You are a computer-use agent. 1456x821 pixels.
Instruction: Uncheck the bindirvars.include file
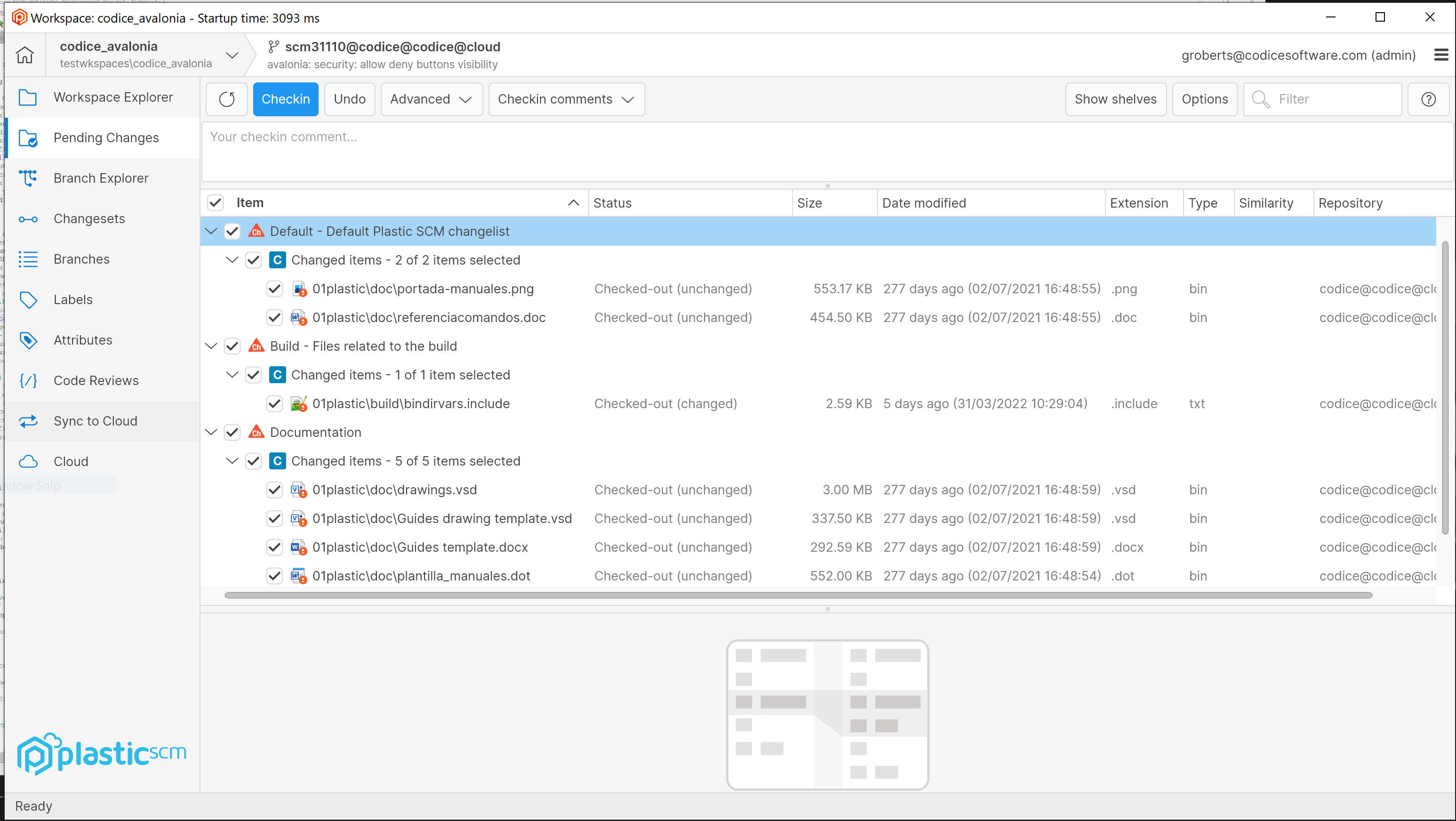coord(274,403)
